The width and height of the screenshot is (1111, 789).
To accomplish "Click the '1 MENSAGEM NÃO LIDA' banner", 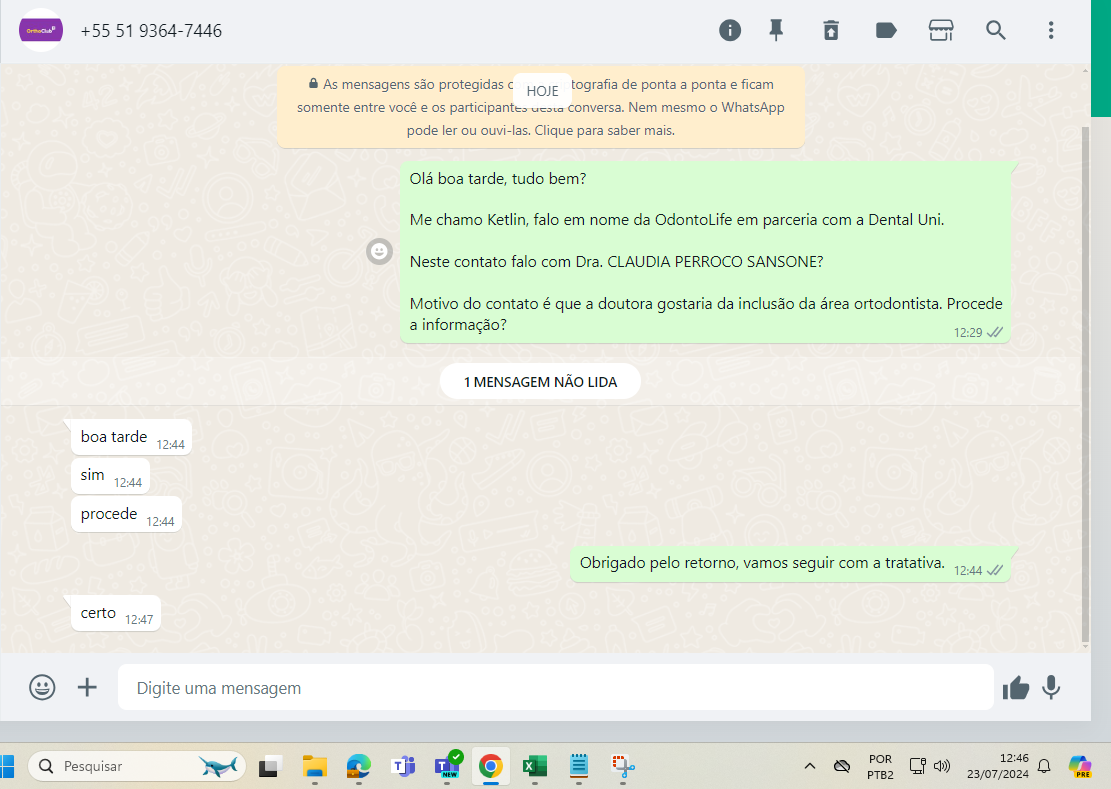I will tap(540, 382).
